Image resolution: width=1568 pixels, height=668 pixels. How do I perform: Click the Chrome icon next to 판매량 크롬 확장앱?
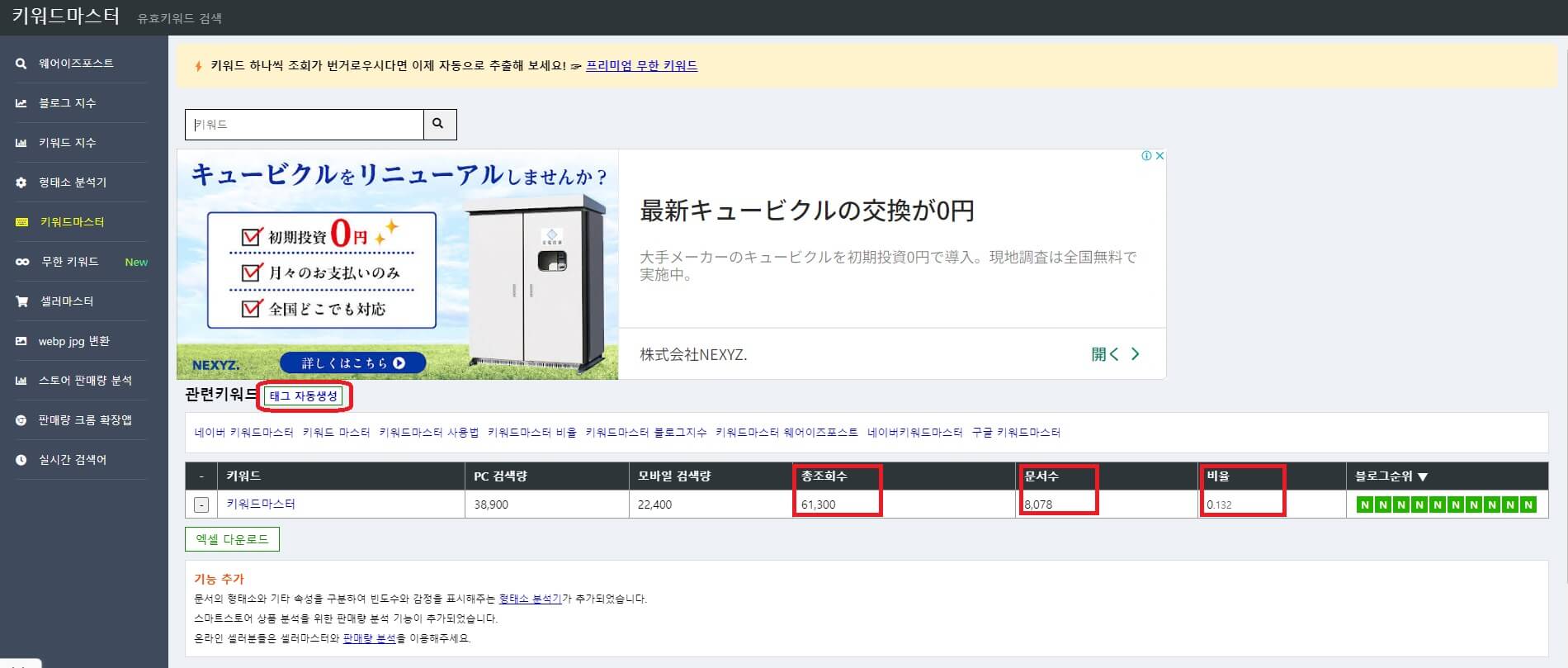(21, 420)
